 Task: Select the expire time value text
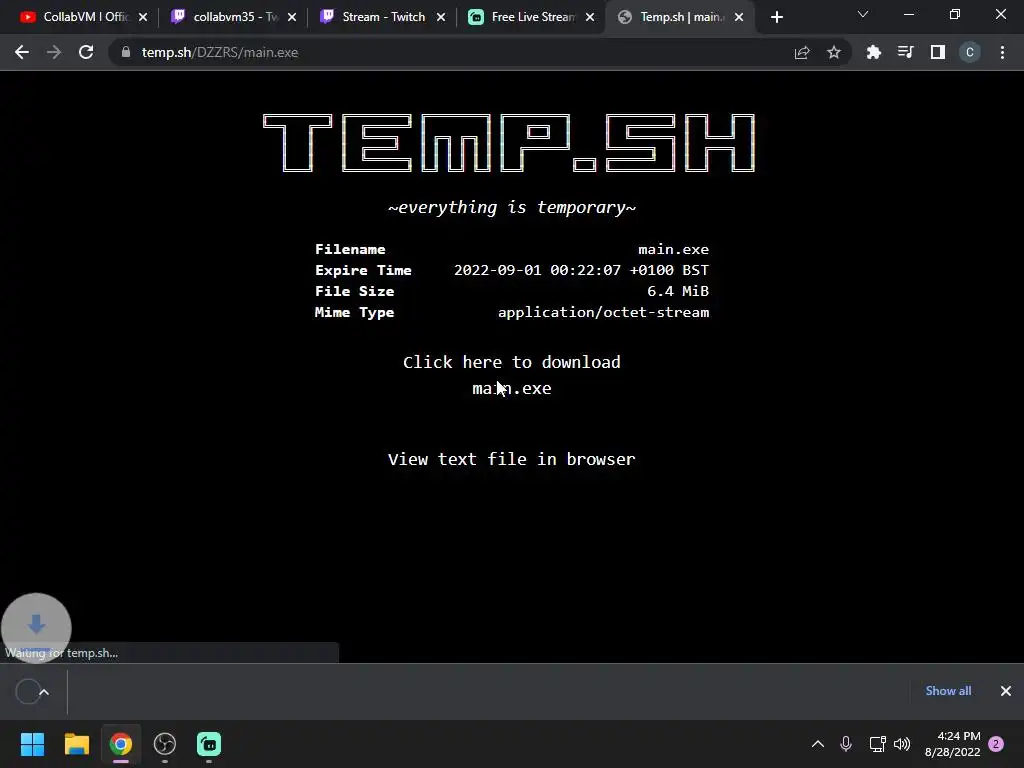581,270
